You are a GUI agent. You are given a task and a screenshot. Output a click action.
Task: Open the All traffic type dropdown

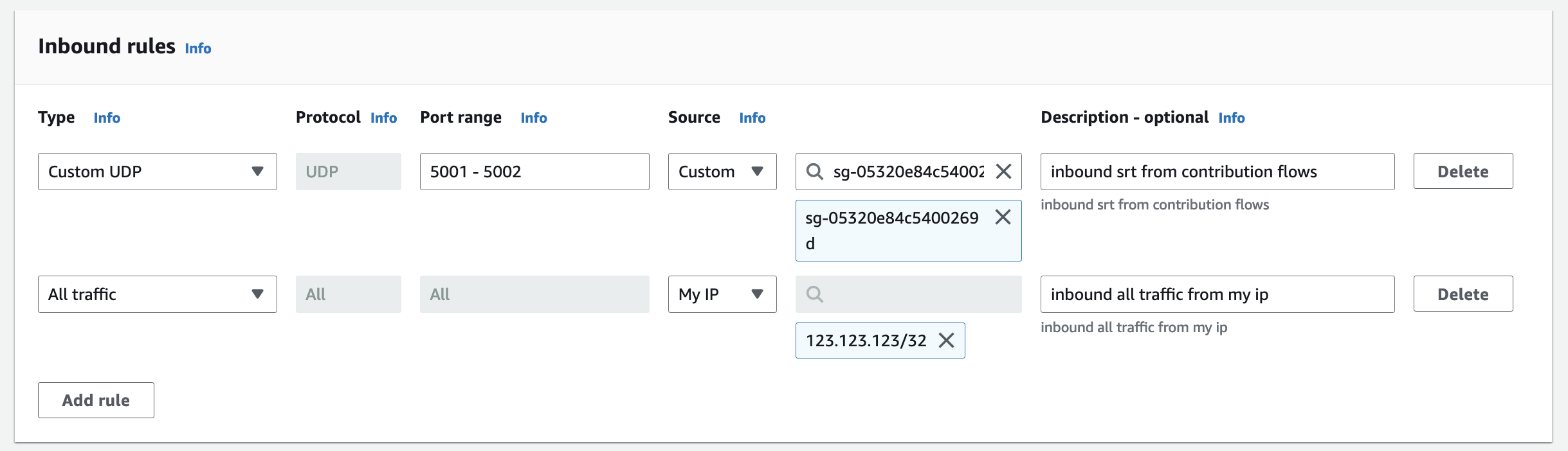click(157, 294)
